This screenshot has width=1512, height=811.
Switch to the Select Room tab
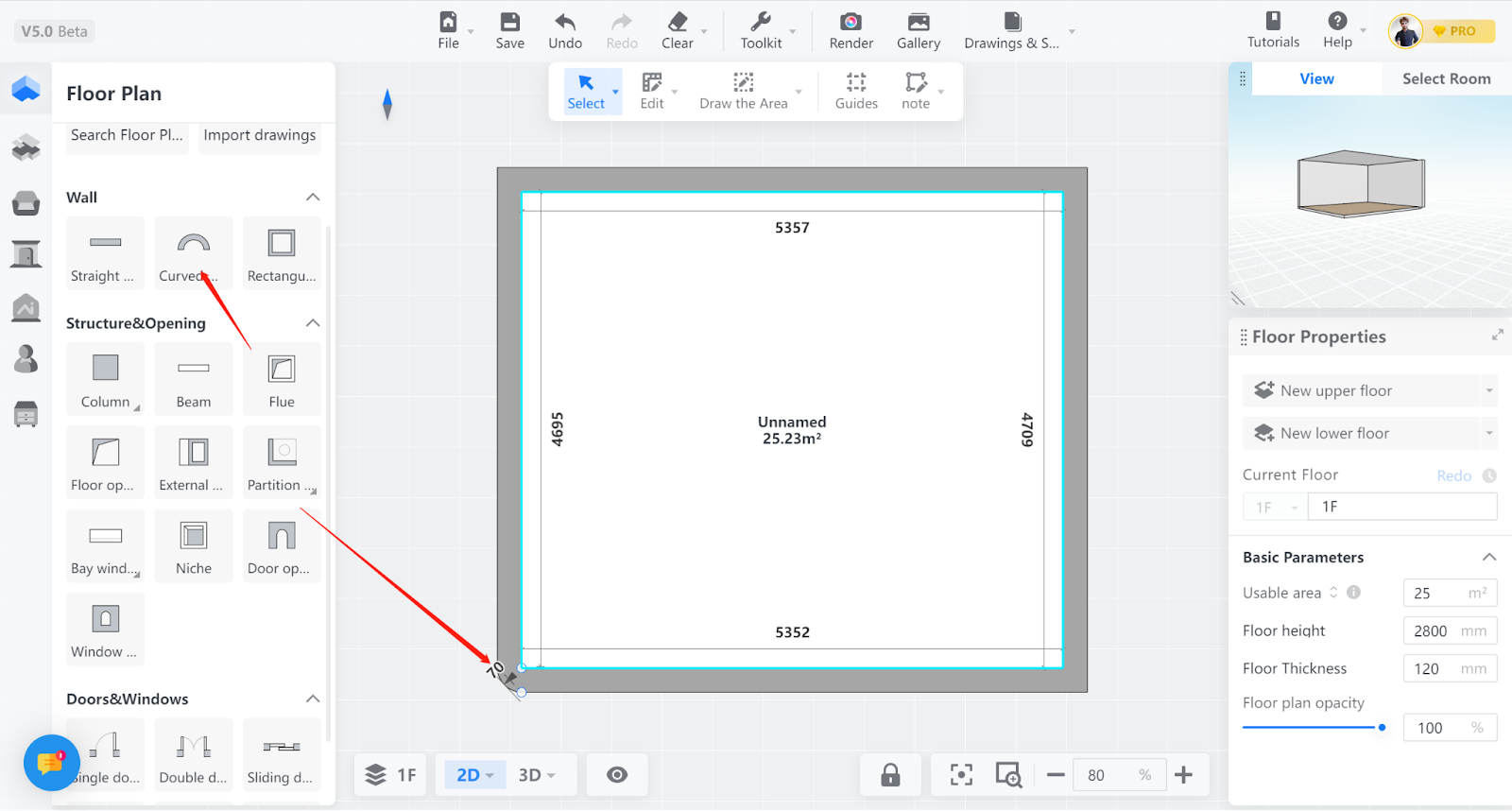[x=1446, y=79]
